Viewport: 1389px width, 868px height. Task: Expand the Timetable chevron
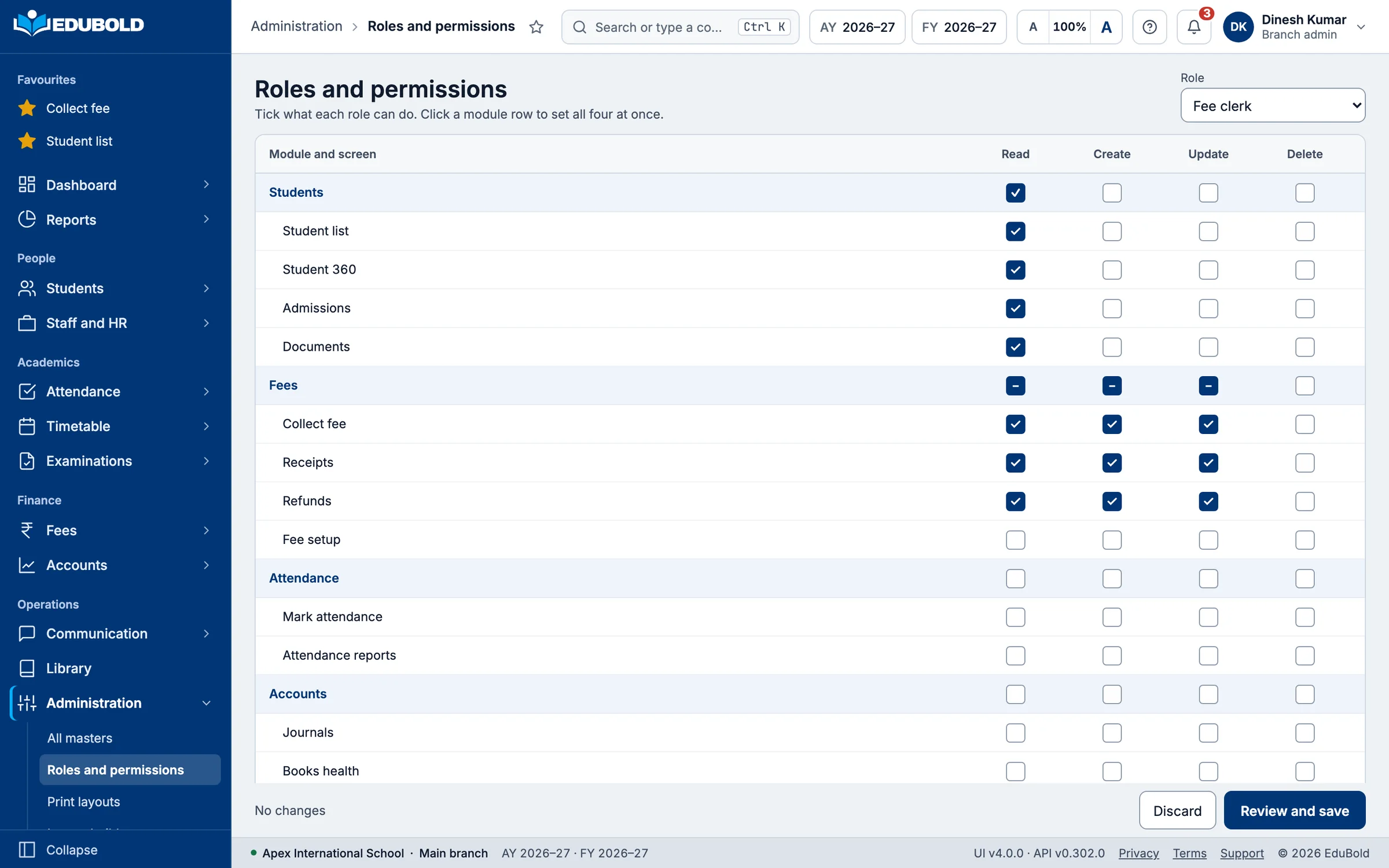206,426
